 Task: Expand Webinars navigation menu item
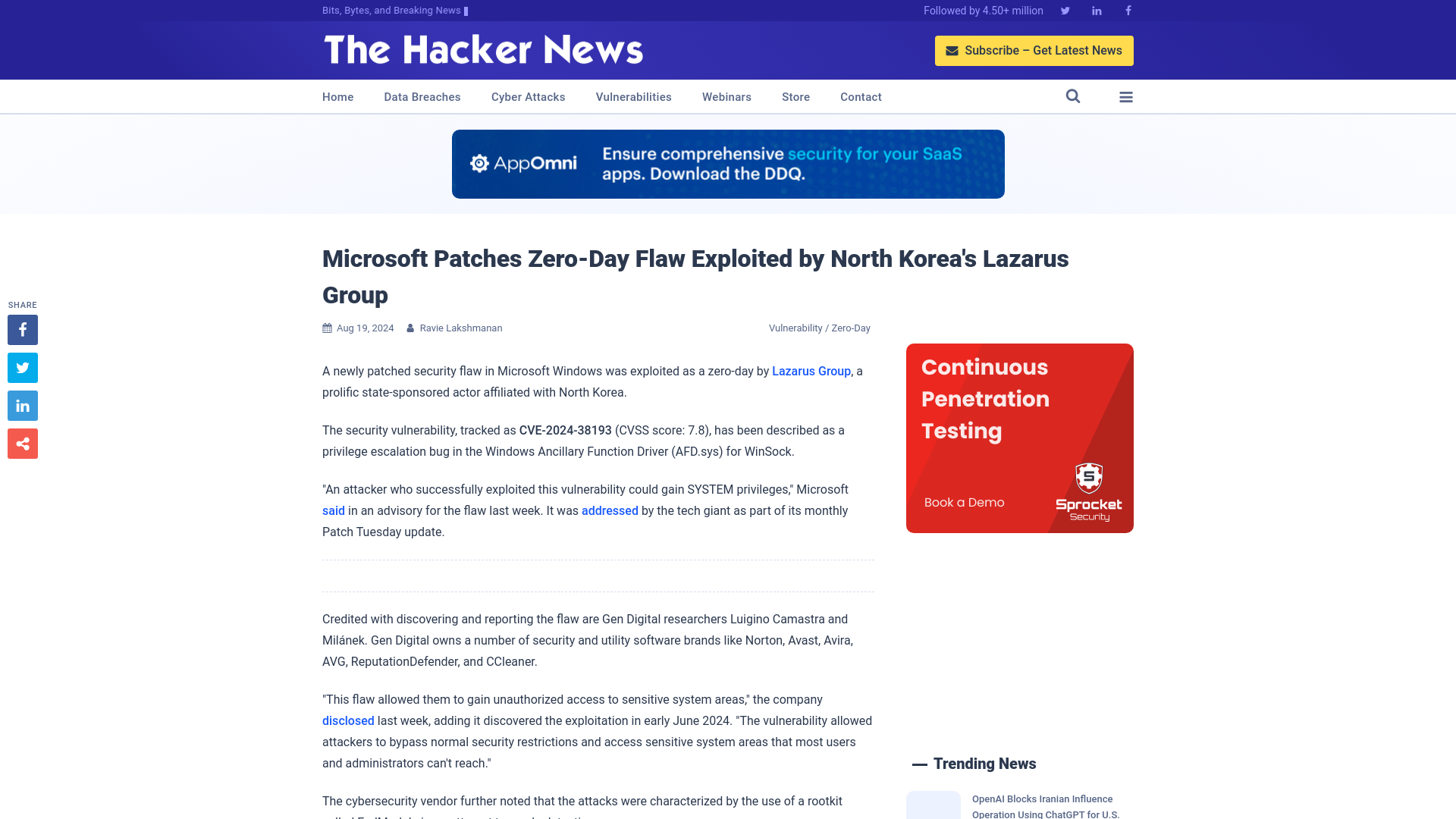tap(726, 97)
